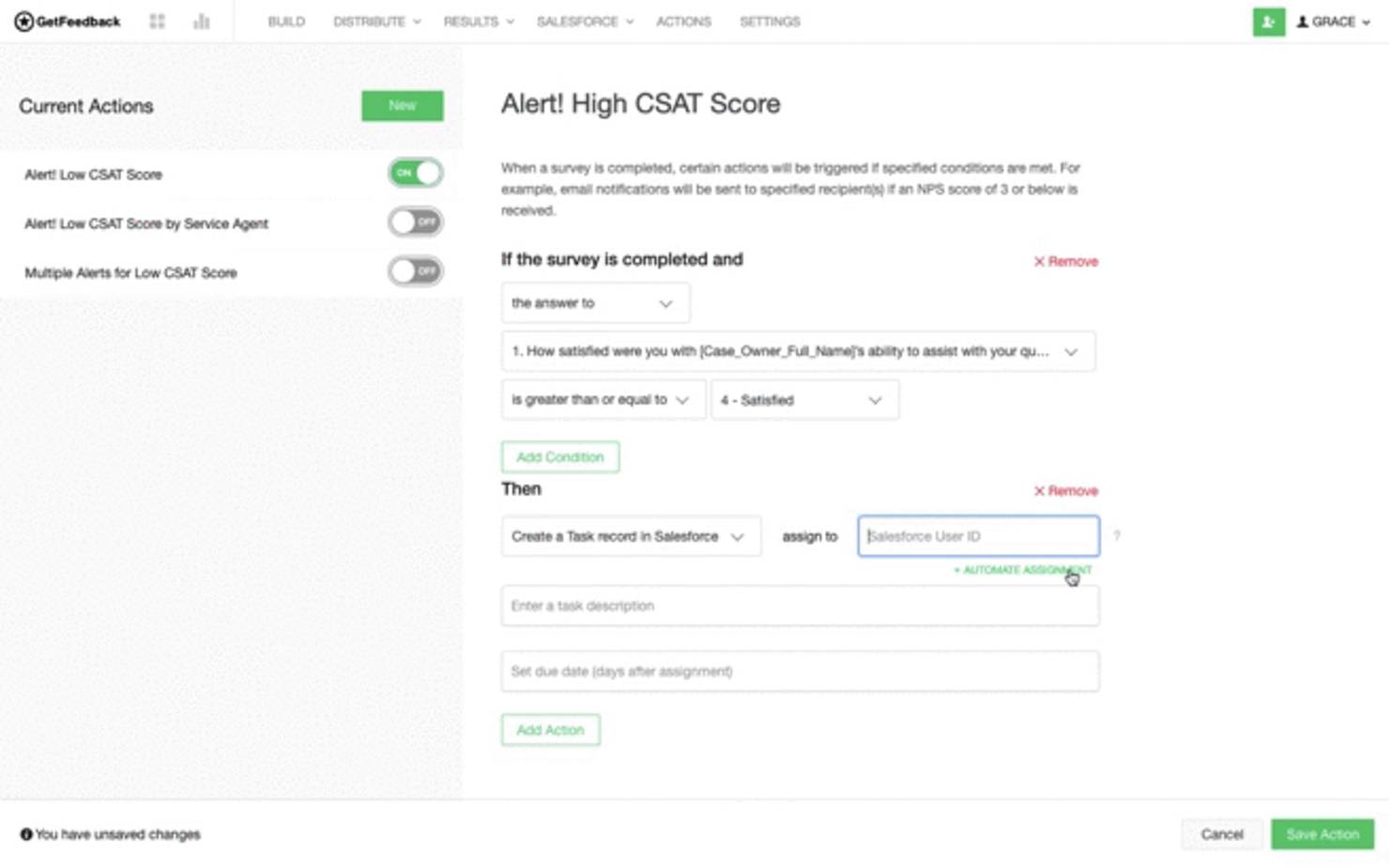Click the task description field
Screen dimensions: 1389x868
(800, 606)
